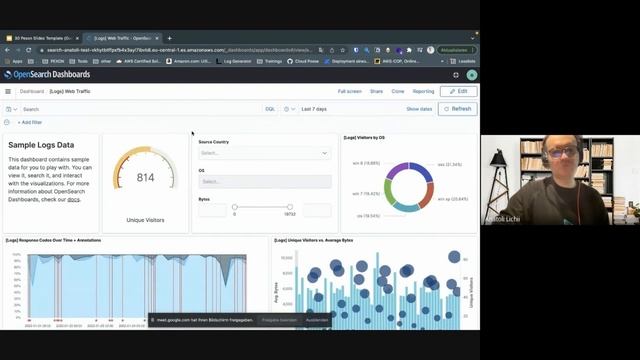The height and width of the screenshot is (360, 640).
Task: Click the Refresh button
Action: [458, 109]
